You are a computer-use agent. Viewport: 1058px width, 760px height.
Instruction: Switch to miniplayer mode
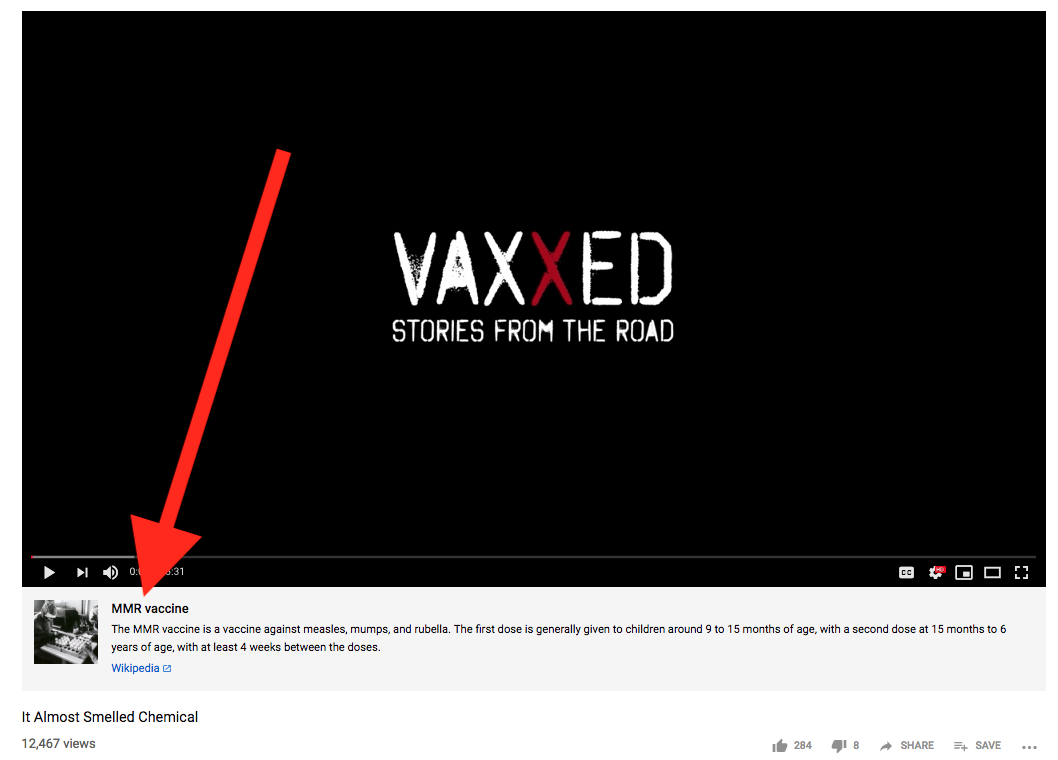(964, 572)
